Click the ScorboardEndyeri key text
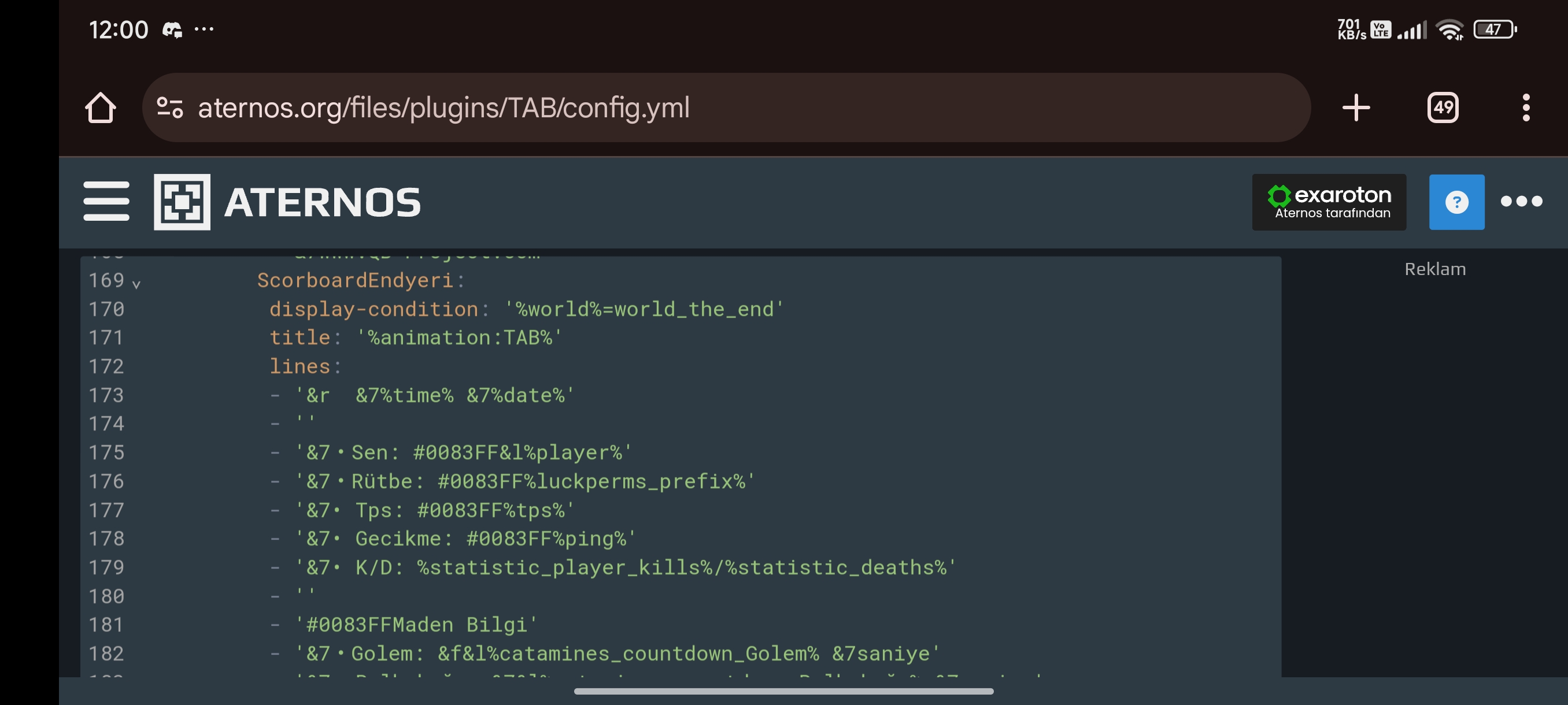Image resolution: width=1568 pixels, height=705 pixels. [355, 280]
